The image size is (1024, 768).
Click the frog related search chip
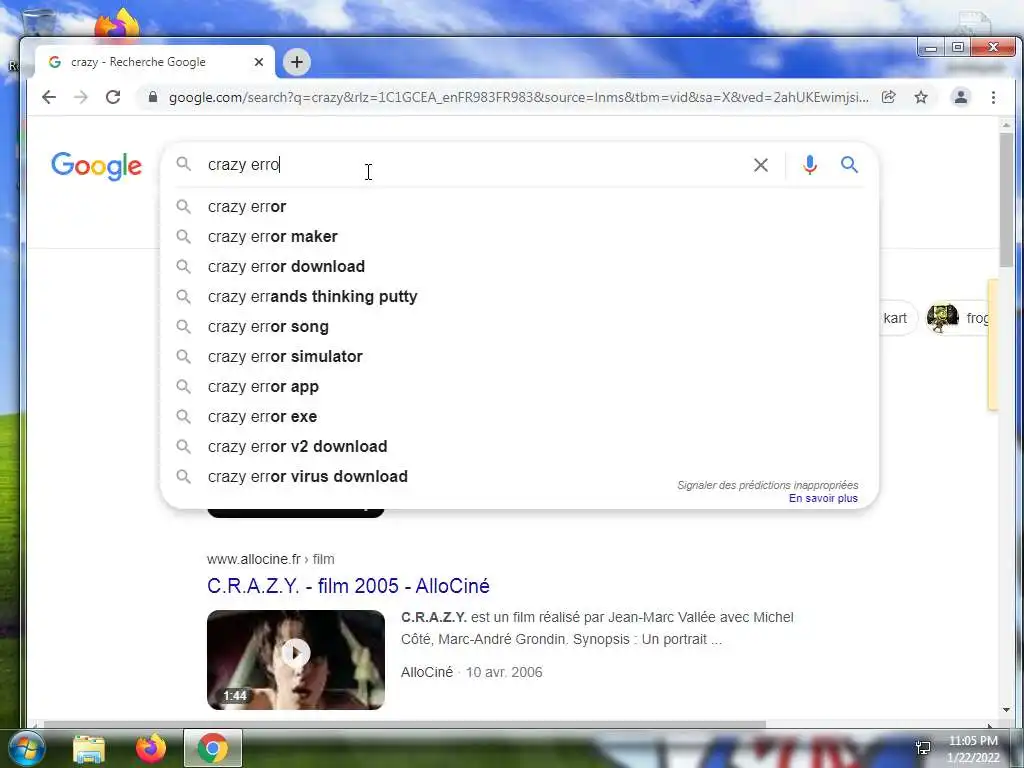[x=958, y=318]
